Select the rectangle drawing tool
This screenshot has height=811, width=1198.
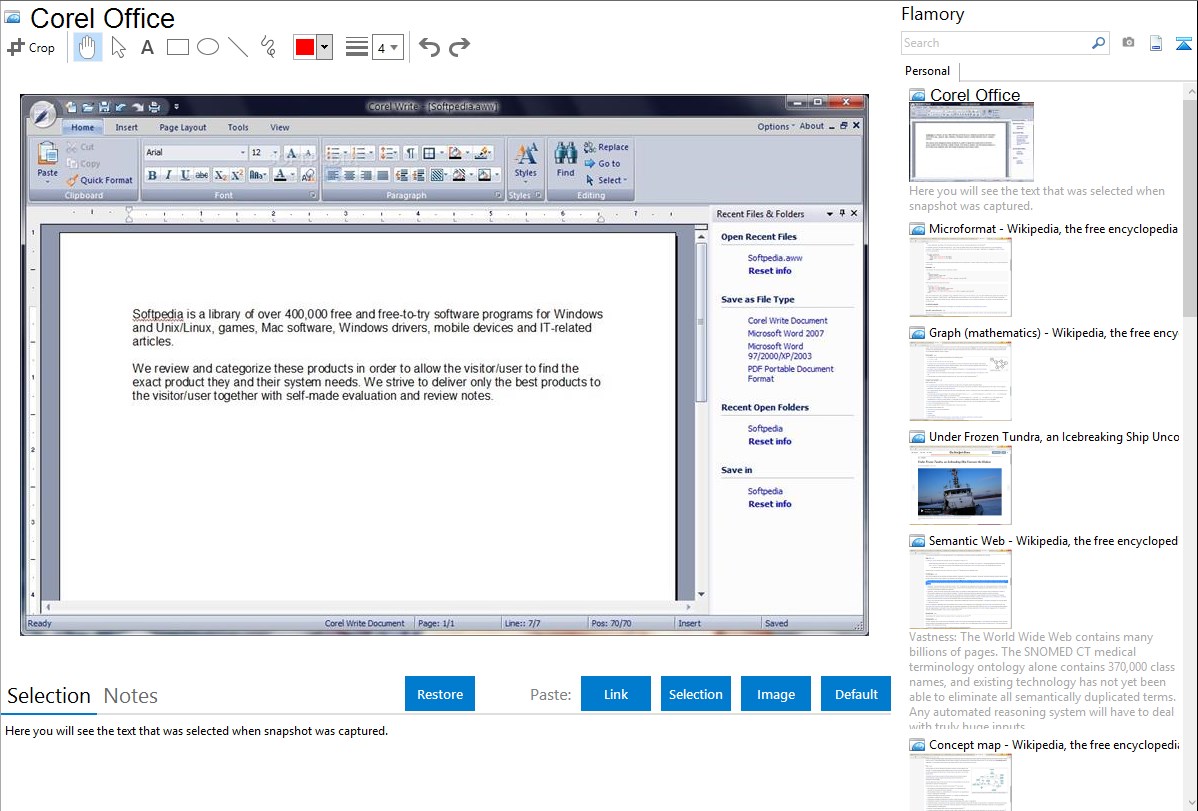click(178, 47)
